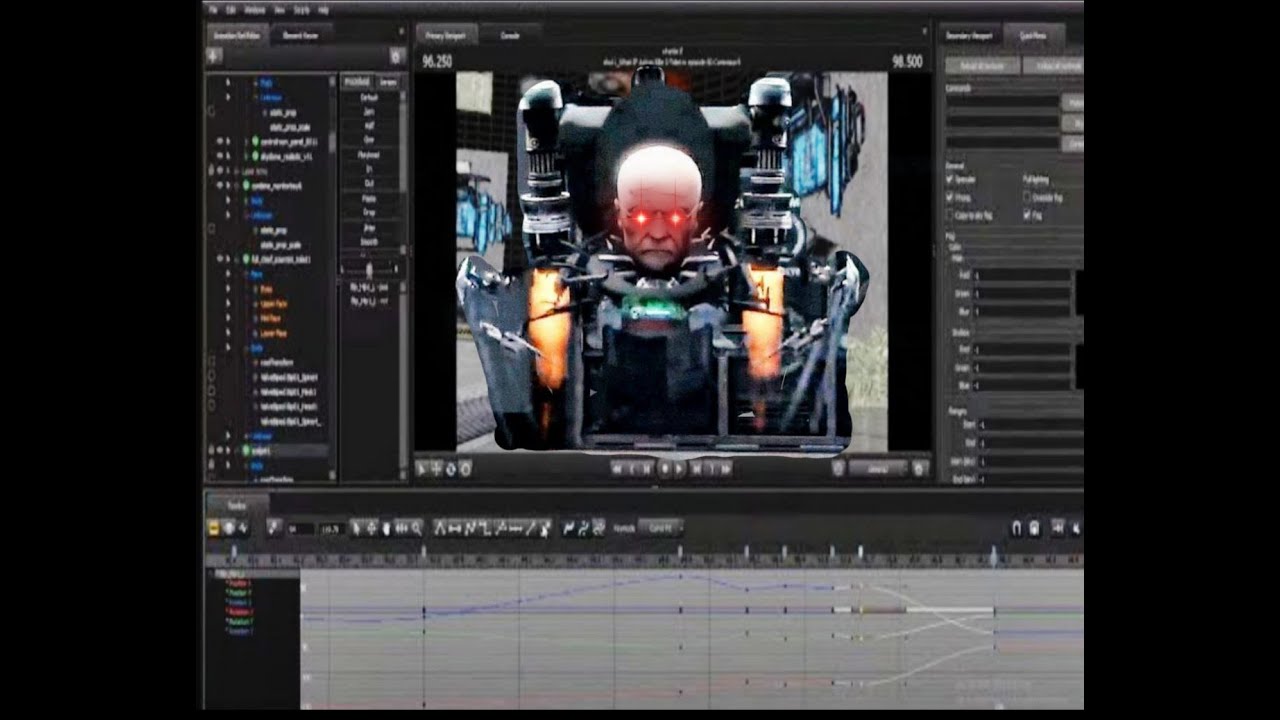Open the Help menu
The width and height of the screenshot is (1280, 720).
pyautogui.click(x=324, y=9)
